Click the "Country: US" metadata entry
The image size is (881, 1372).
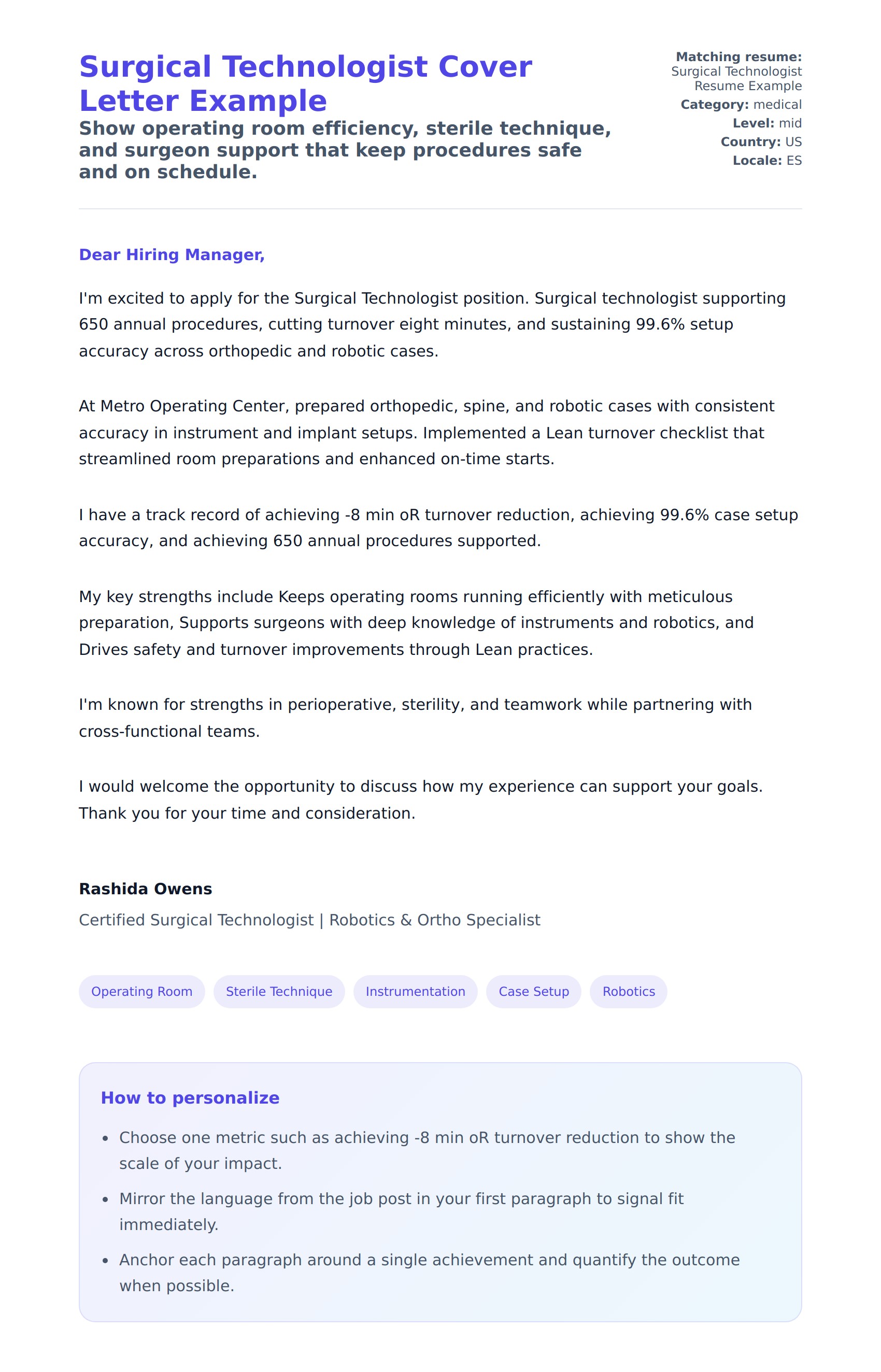tap(761, 142)
